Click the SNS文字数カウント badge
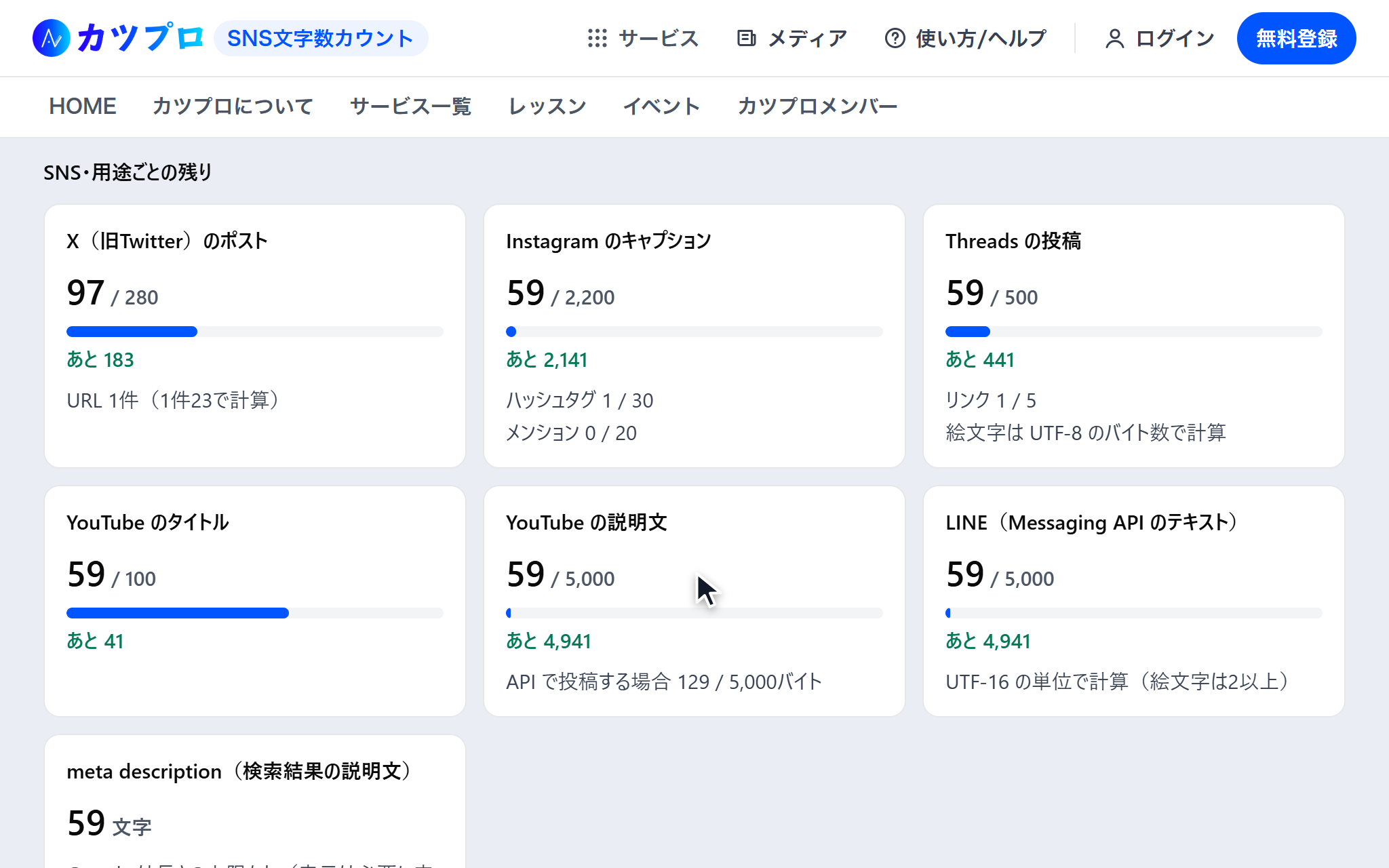Image resolution: width=1389 pixels, height=868 pixels. [321, 38]
